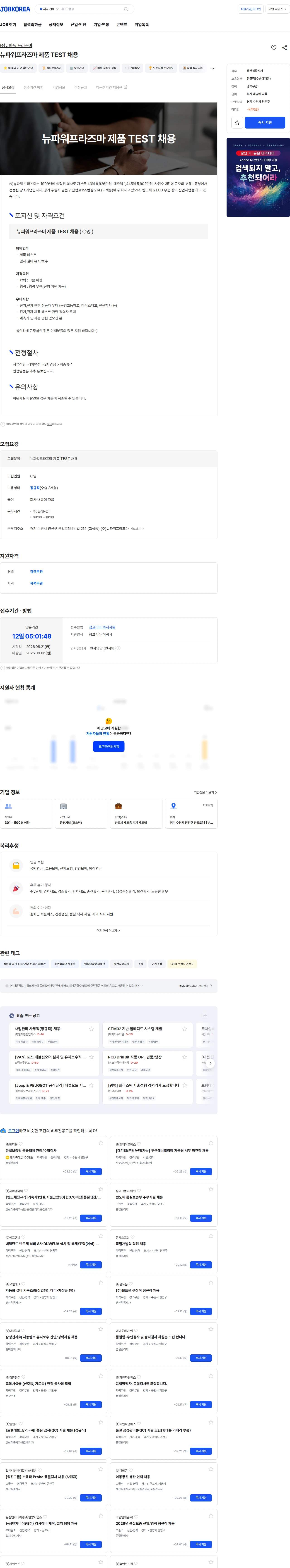The image size is (290, 1568).
Task: Switch to the 상세요강 tab
Action: 8,88
